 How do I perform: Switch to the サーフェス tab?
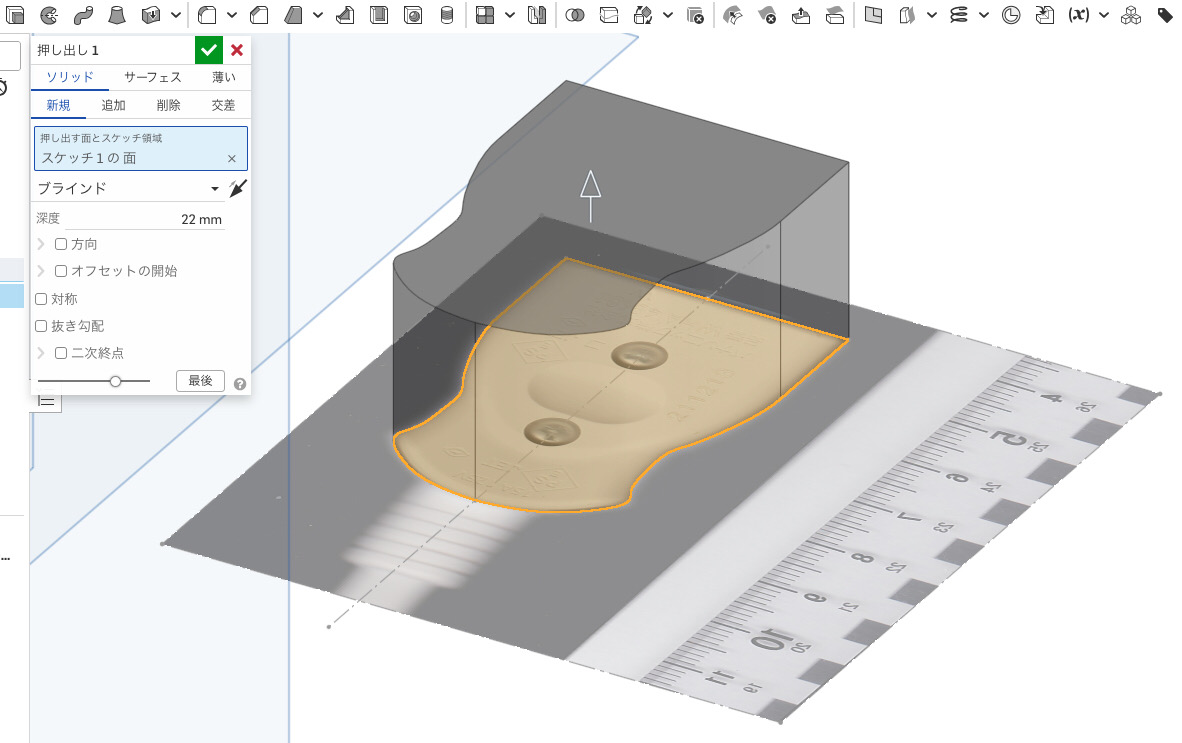point(152,77)
